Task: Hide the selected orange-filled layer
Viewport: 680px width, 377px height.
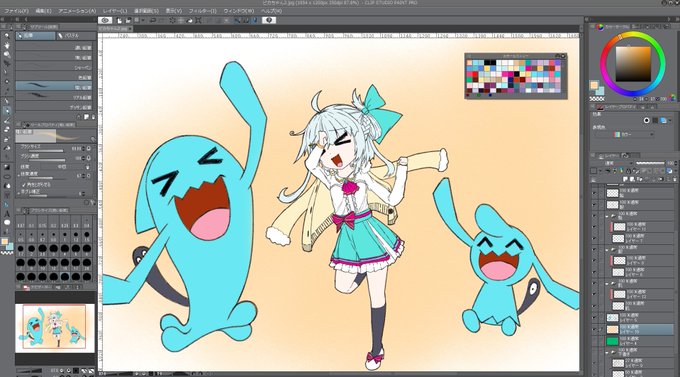Action: point(594,330)
